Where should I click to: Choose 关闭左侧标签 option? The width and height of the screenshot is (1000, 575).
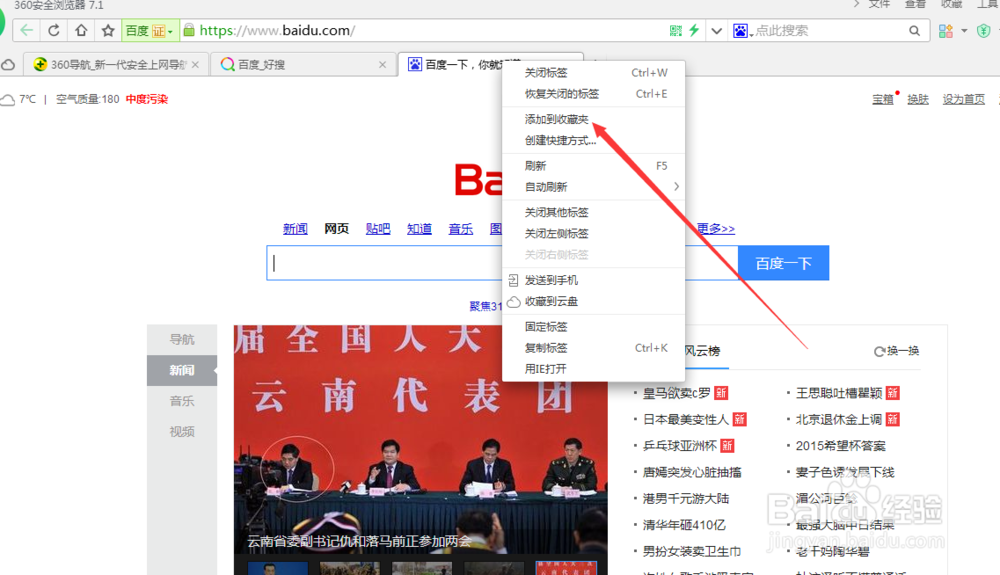pos(593,233)
